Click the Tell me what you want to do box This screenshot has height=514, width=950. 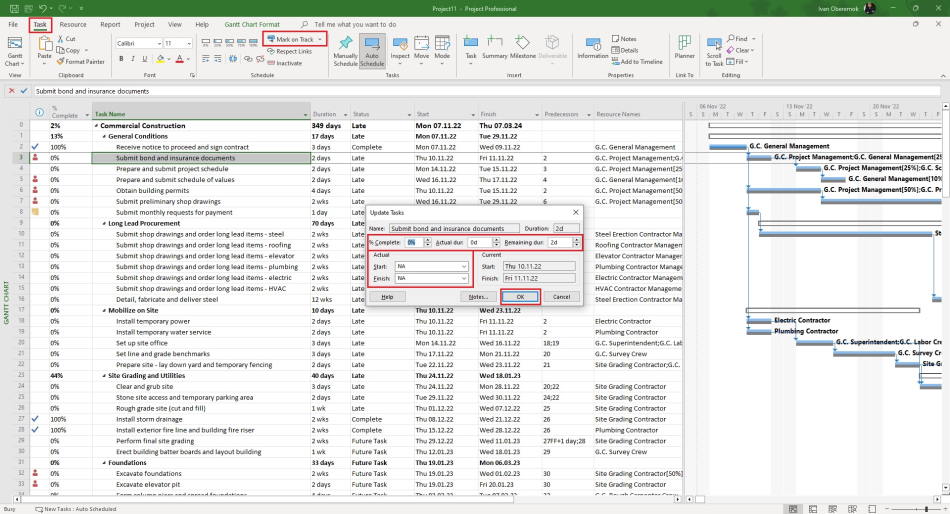point(355,25)
